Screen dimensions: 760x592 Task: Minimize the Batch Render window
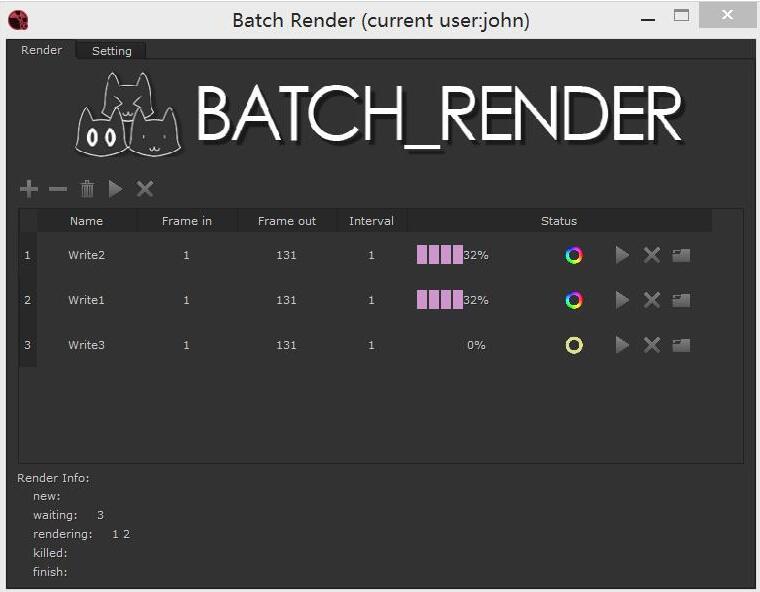tap(648, 19)
